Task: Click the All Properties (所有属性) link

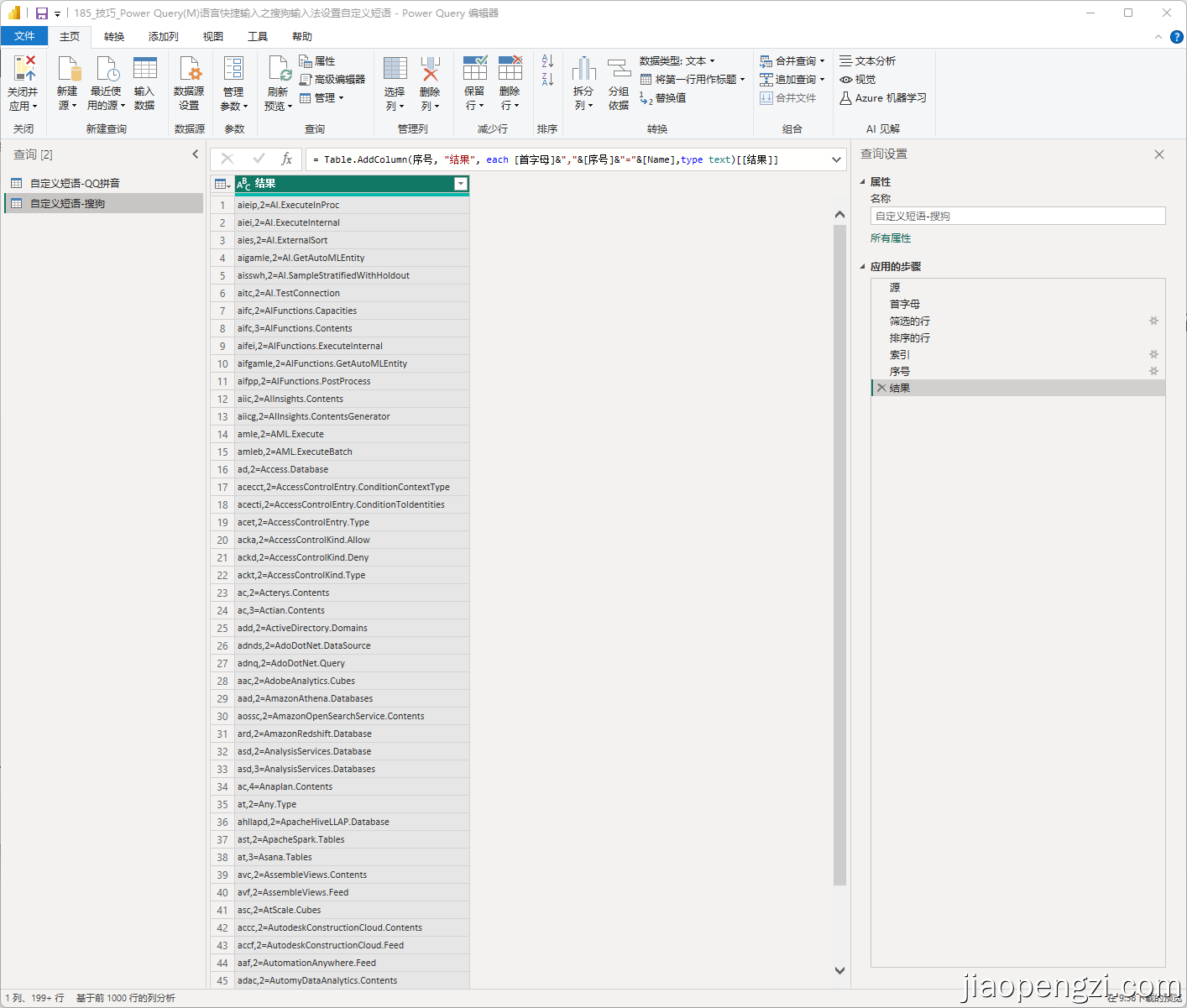Action: tap(891, 238)
